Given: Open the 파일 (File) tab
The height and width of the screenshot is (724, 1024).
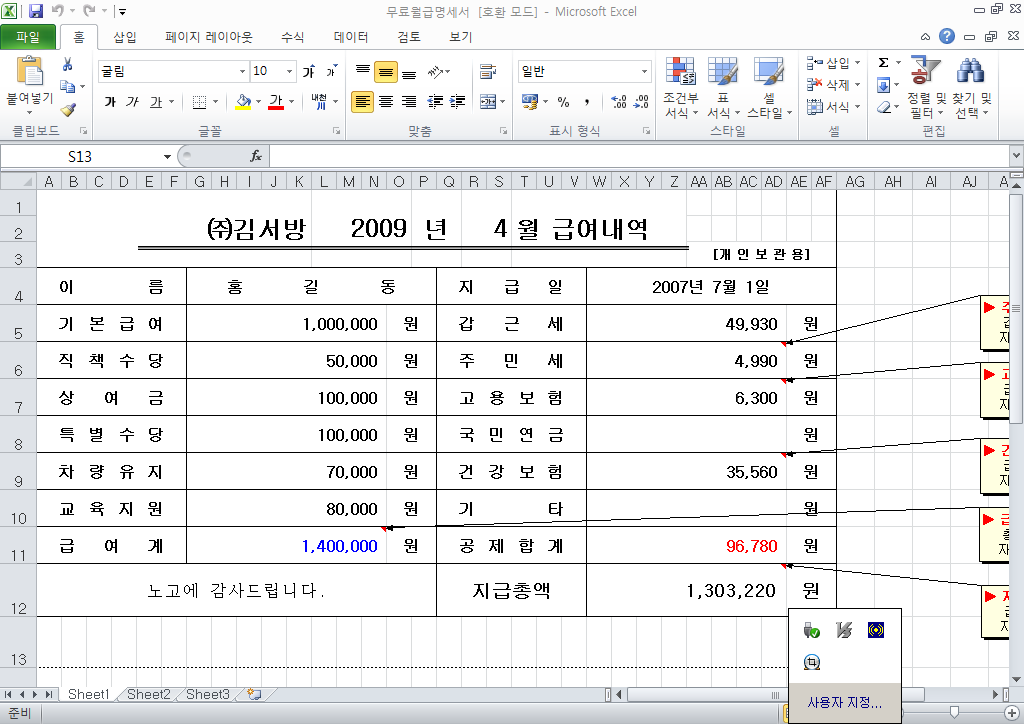Looking at the screenshot, I should (x=28, y=38).
